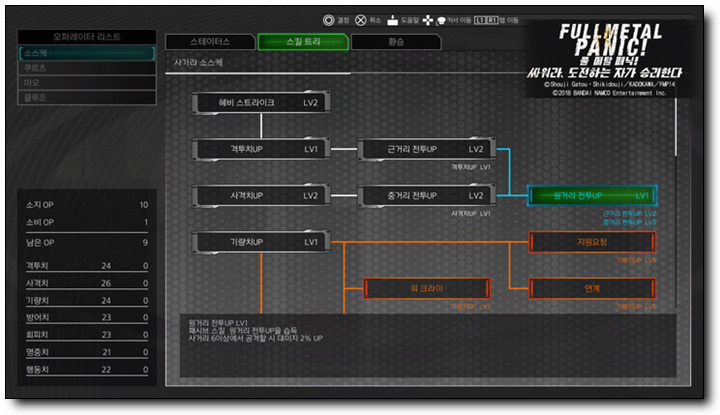Switch to the 스테이터스 tab
Image resolution: width=720 pixels, height=415 pixels.
pos(210,42)
